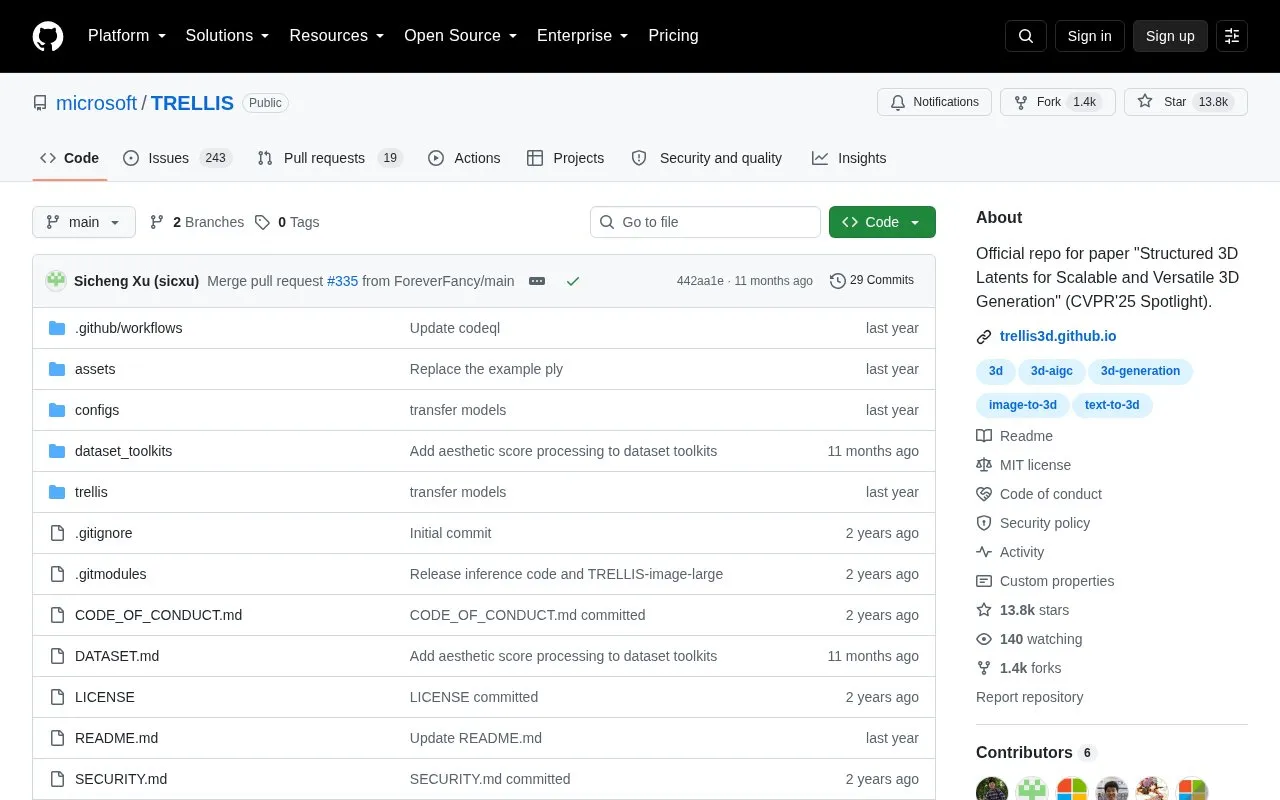This screenshot has height=800, width=1280.
Task: Open the main branch selector dropdown
Action: coord(84,222)
